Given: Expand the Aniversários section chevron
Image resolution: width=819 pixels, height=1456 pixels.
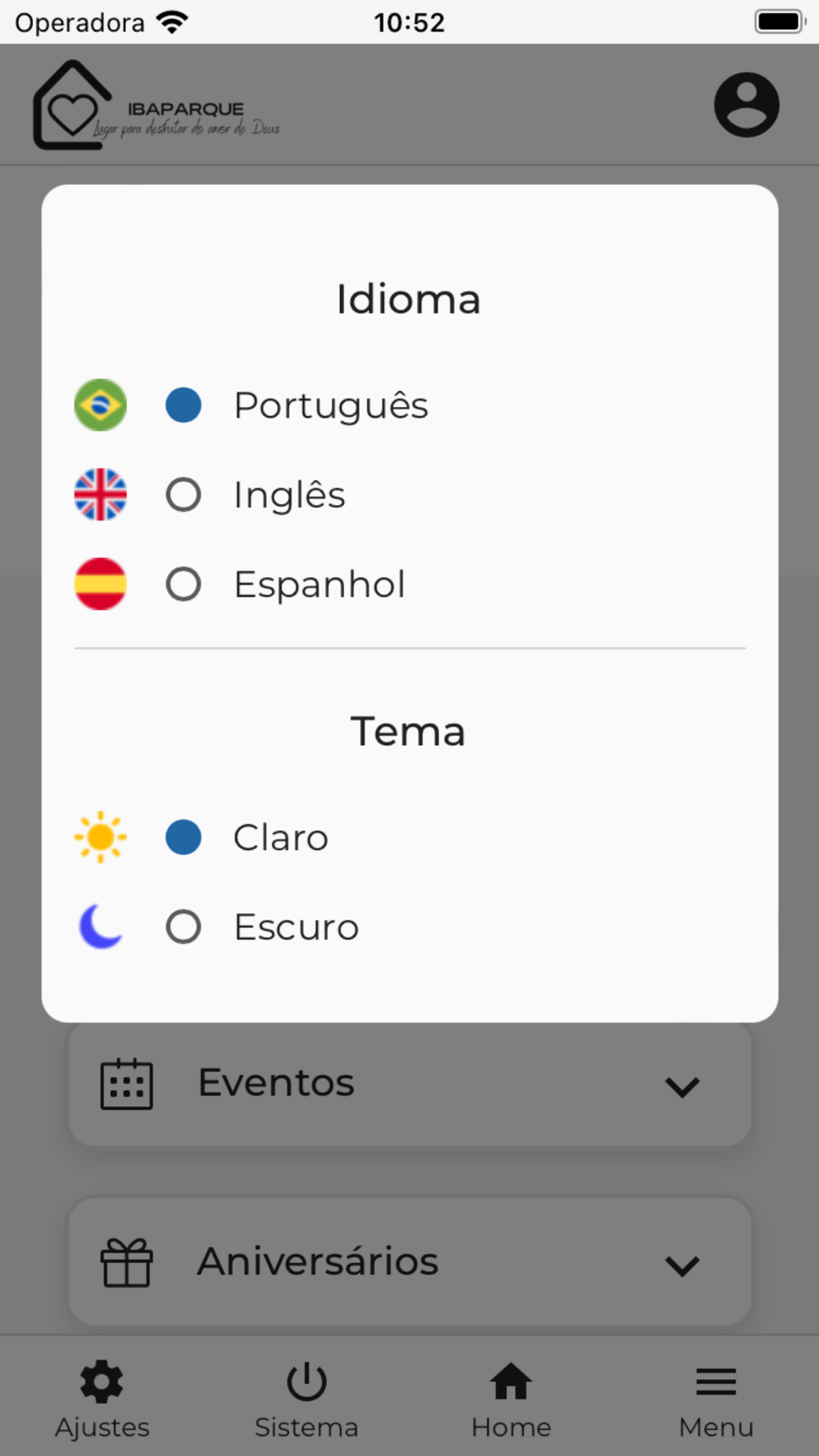Looking at the screenshot, I should (x=681, y=1265).
